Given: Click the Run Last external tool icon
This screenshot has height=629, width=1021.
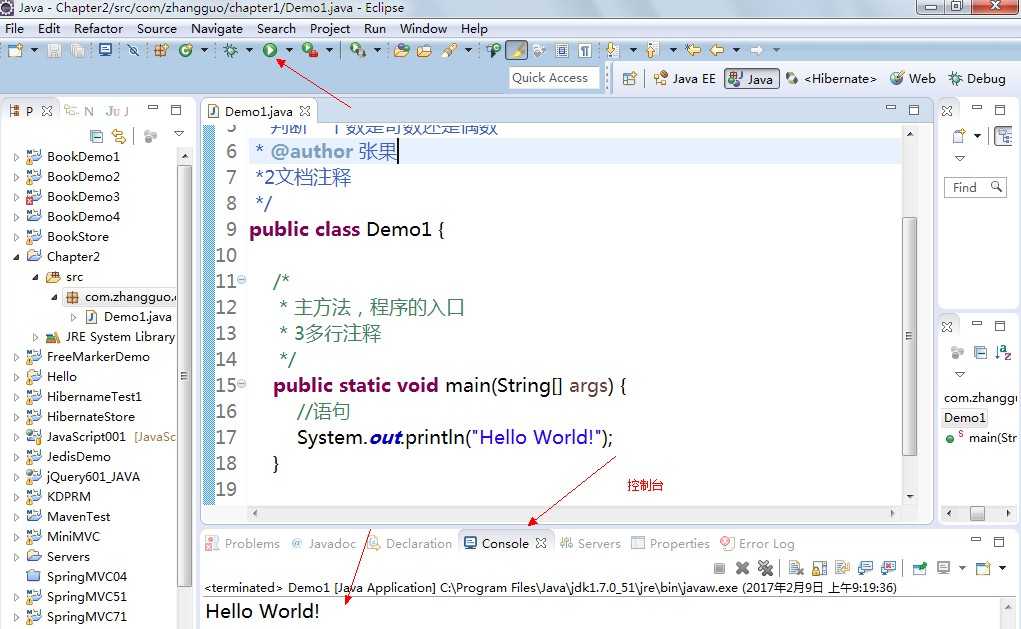Looking at the screenshot, I should point(310,50).
